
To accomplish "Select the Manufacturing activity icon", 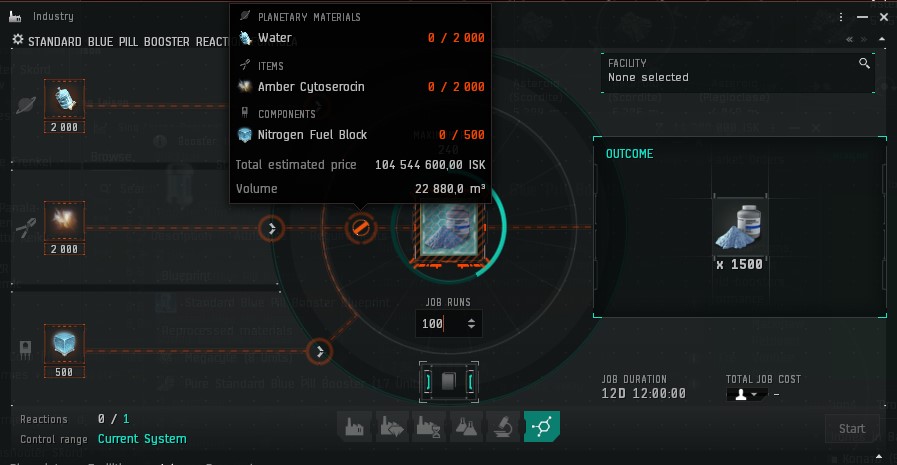I will click(x=355, y=427).
